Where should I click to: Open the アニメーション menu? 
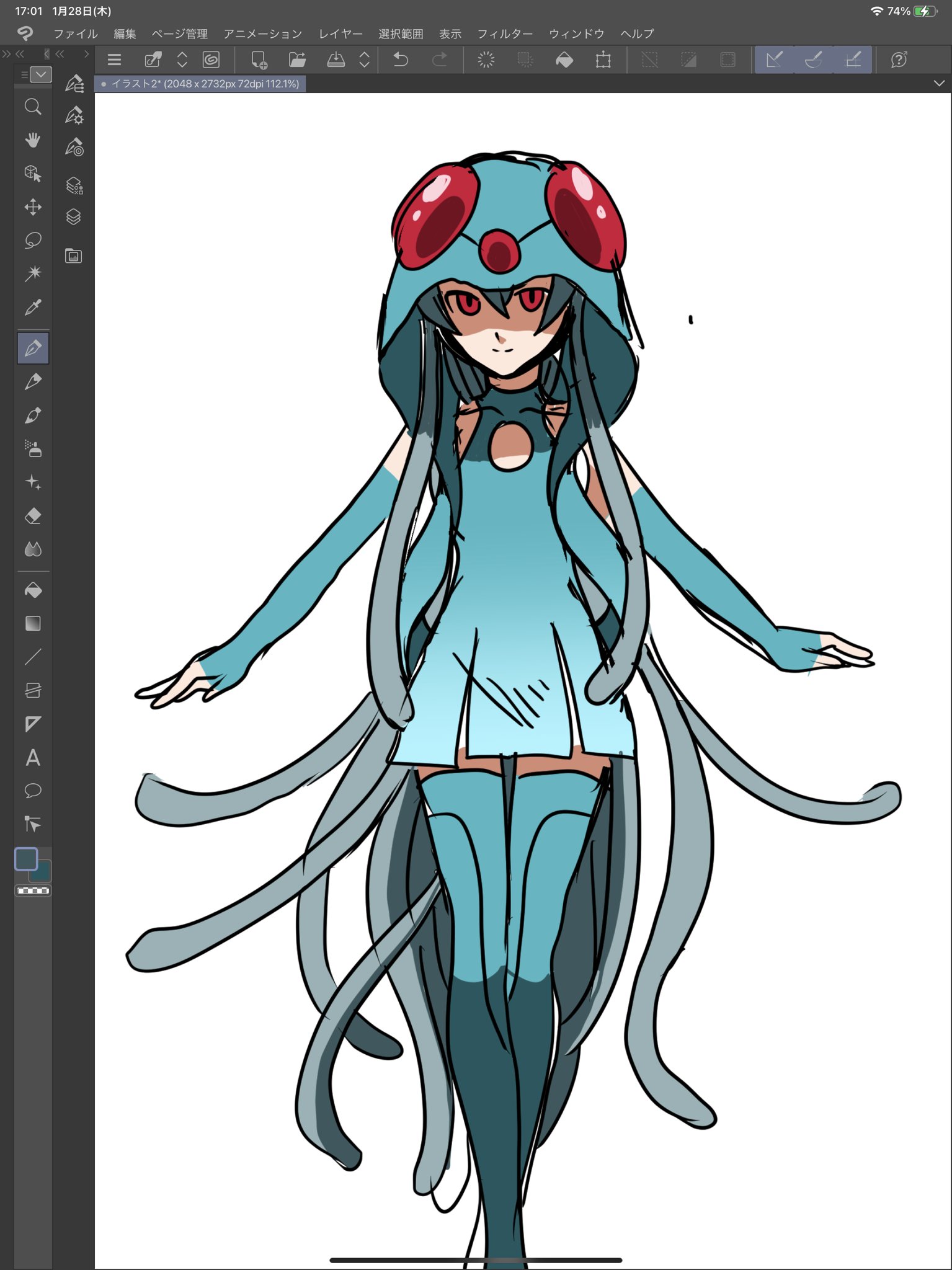pos(263,33)
